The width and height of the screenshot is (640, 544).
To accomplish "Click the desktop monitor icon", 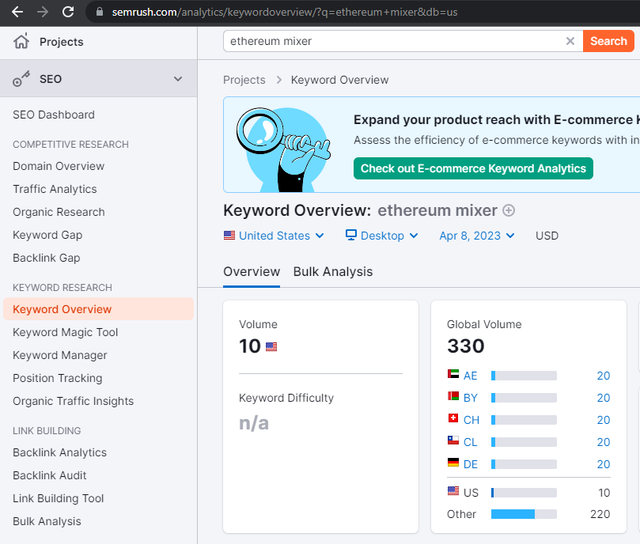I will pyautogui.click(x=351, y=235).
